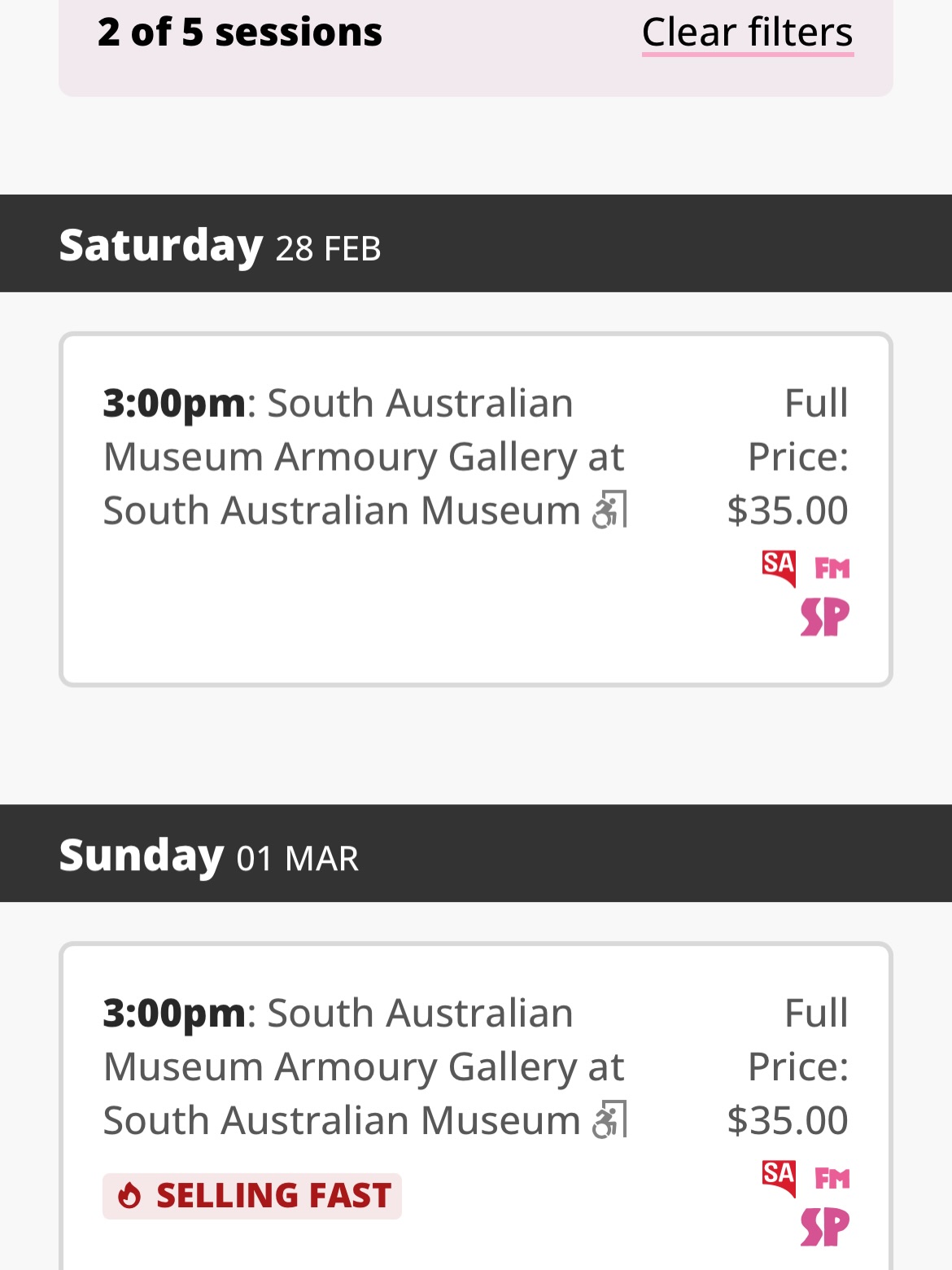952x1270 pixels.
Task: Open the Saturday 3:00pm session card
Action: pyautogui.click(x=476, y=507)
